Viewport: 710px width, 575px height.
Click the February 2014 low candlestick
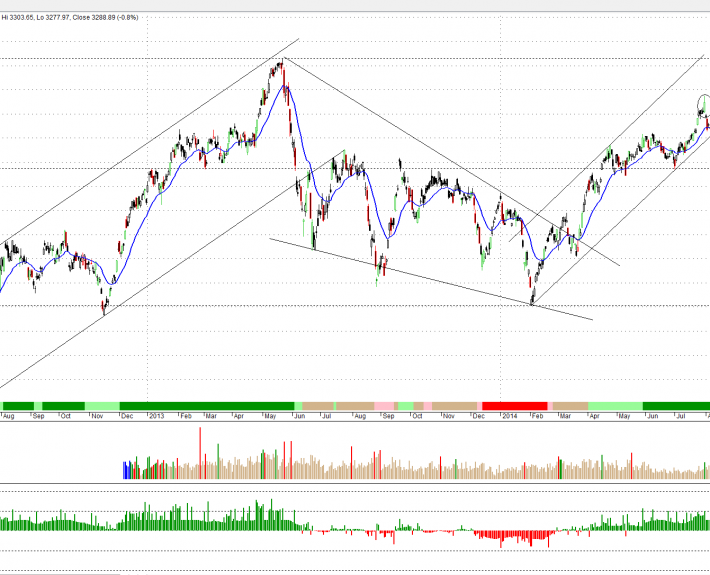pos(532,296)
